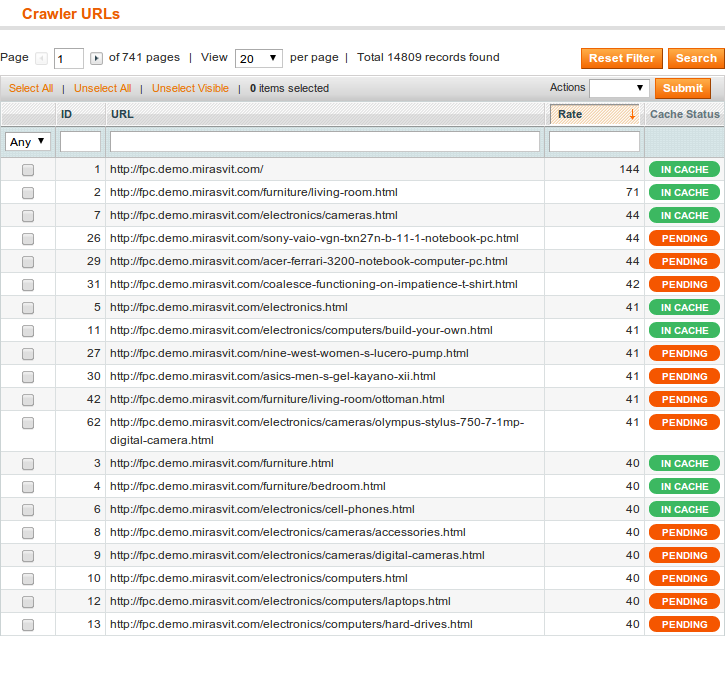
Task: Click the Rate sort descending arrow
Action: 632,115
